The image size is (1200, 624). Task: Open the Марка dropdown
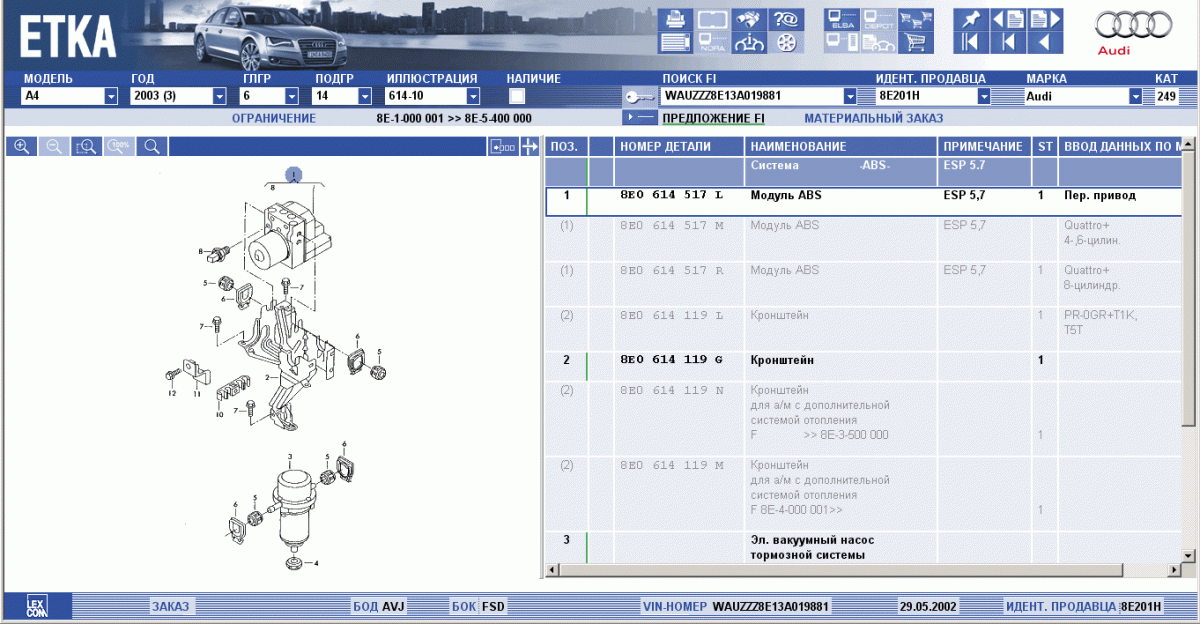[1135, 96]
